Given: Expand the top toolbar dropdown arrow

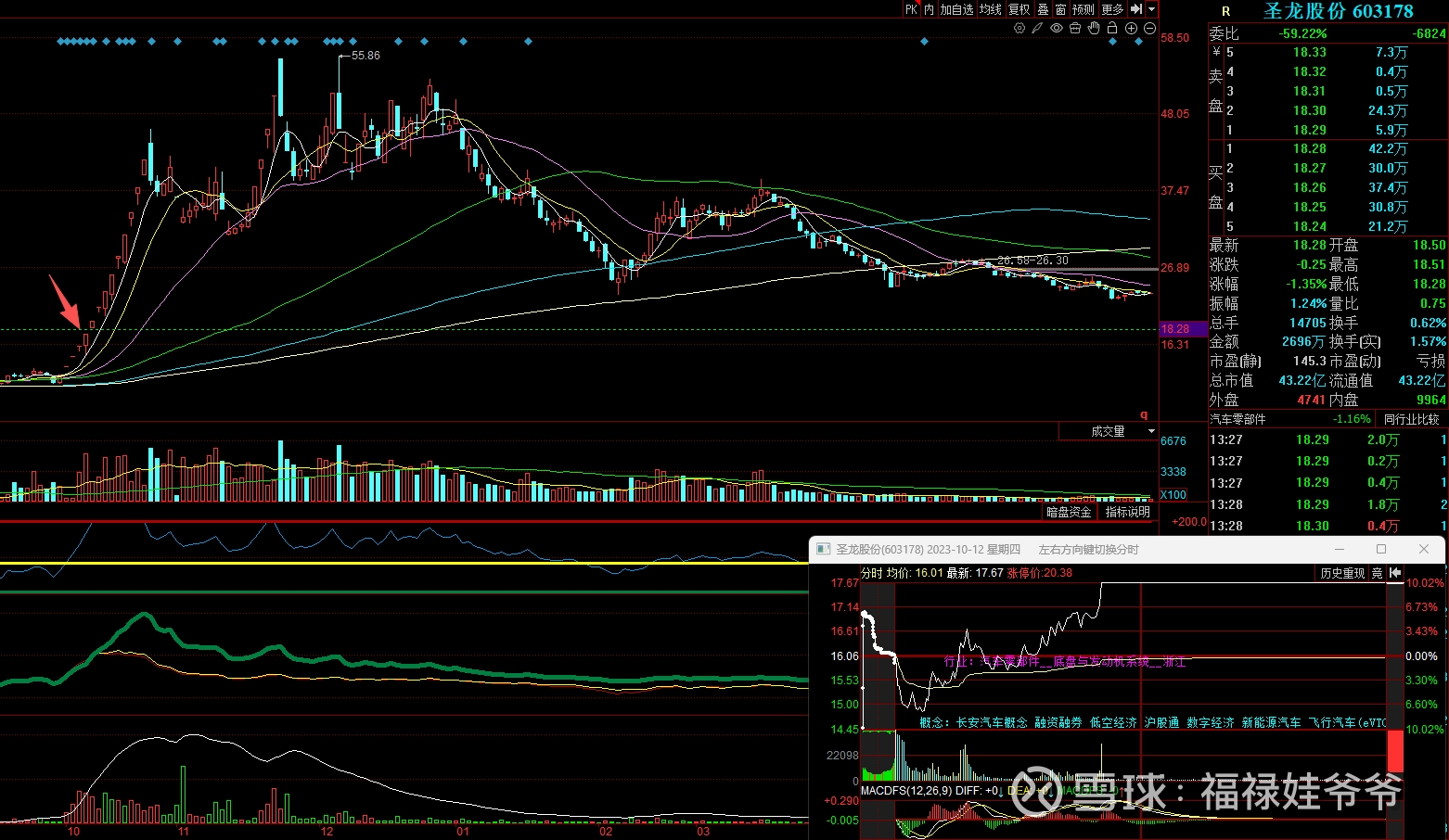Looking at the screenshot, I should pyautogui.click(x=1151, y=9).
